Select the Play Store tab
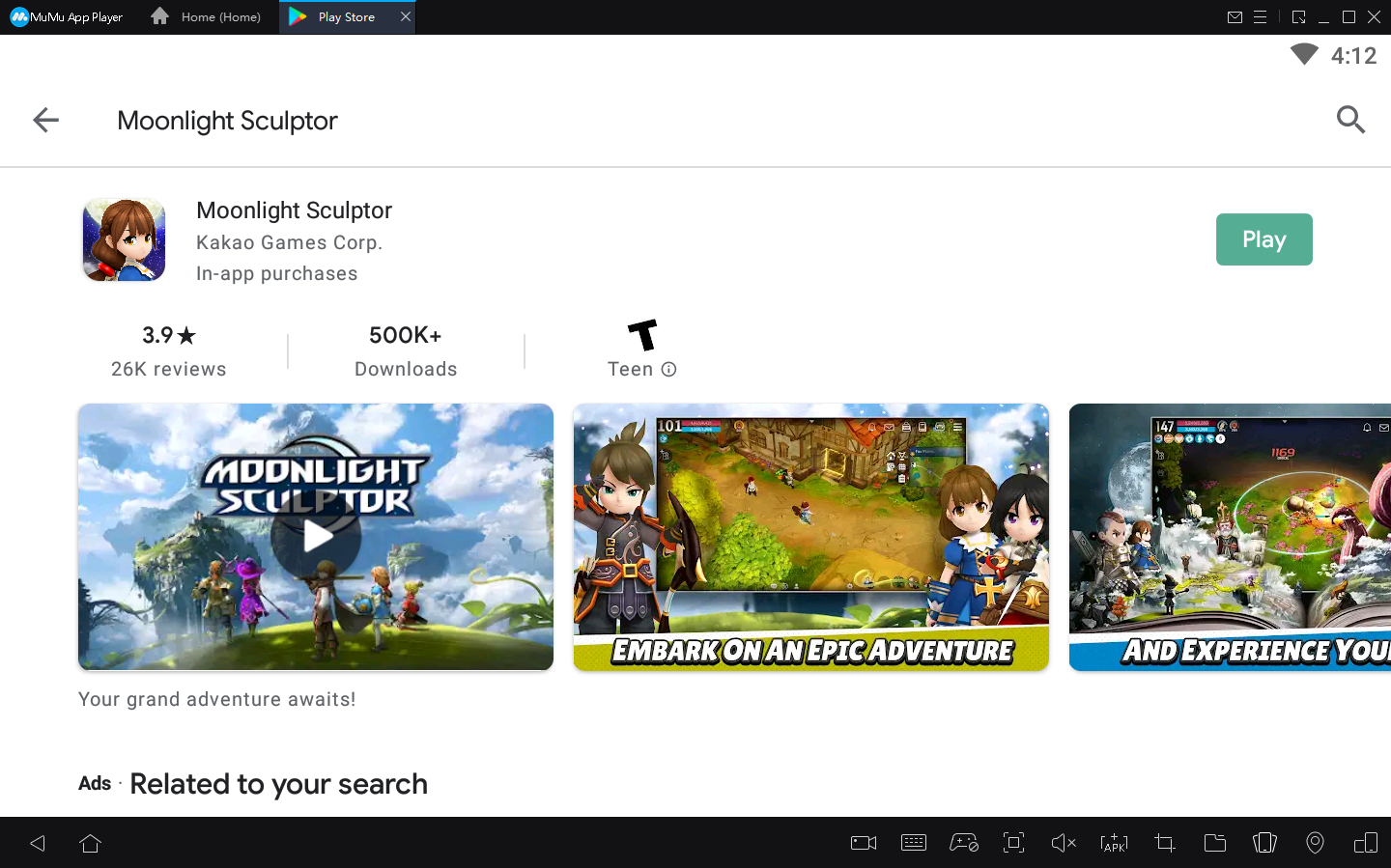The height and width of the screenshot is (868, 1391). pos(346,17)
